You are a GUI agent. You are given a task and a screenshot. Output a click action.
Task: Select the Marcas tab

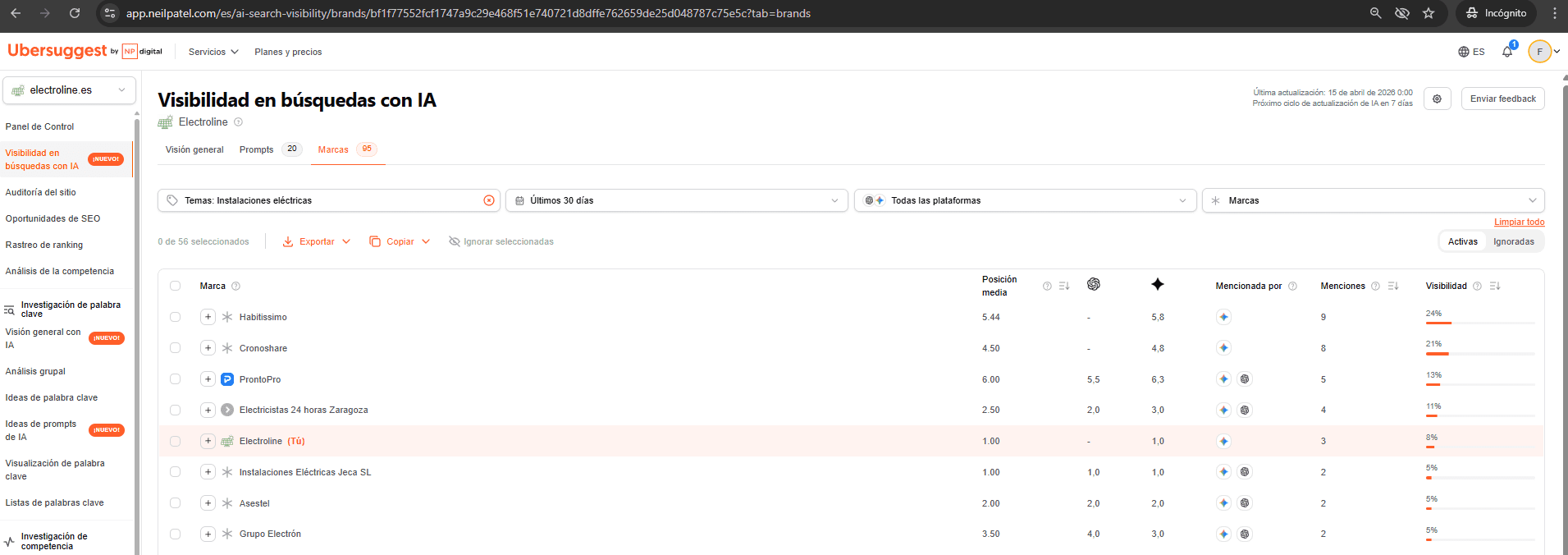pos(347,149)
